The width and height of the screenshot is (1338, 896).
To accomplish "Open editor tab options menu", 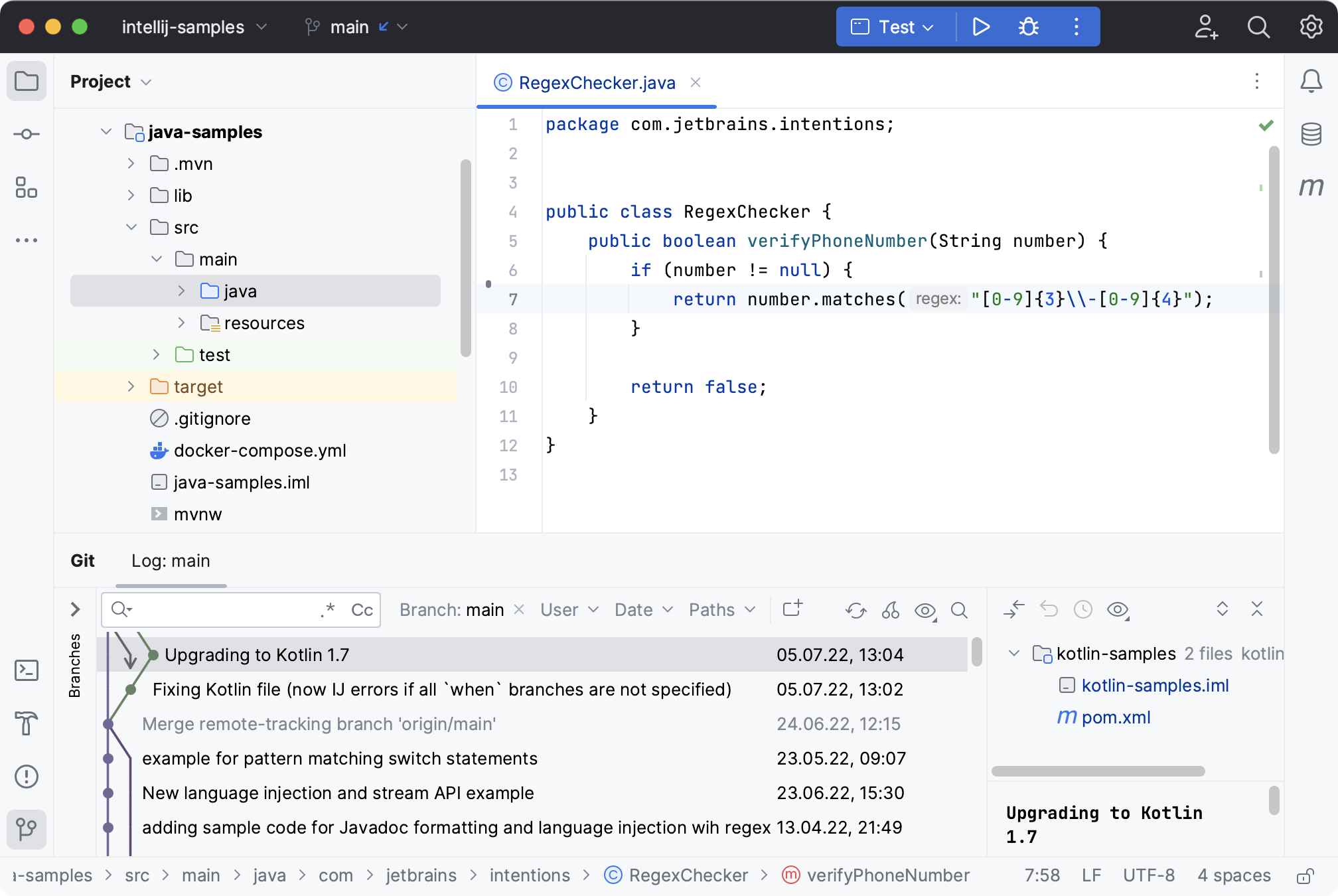I will [1257, 82].
